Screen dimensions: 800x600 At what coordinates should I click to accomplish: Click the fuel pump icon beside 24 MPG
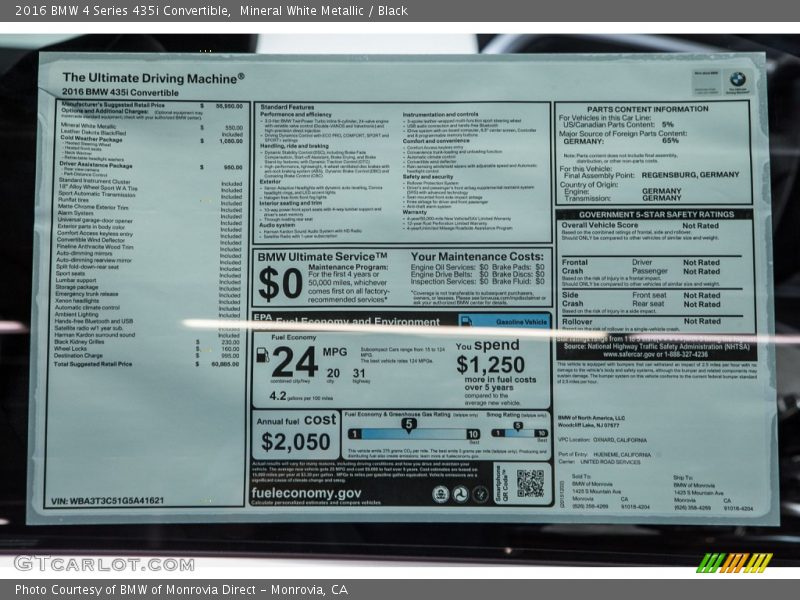click(262, 355)
